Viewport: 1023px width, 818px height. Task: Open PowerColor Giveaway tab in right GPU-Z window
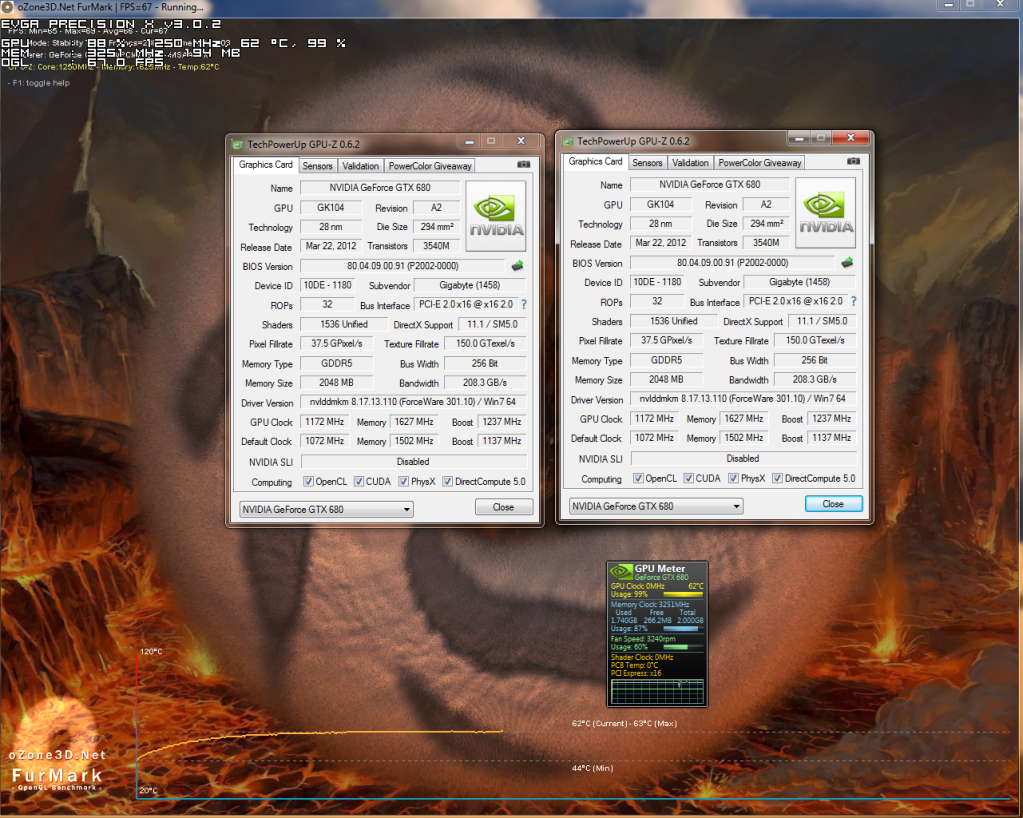tap(760, 162)
